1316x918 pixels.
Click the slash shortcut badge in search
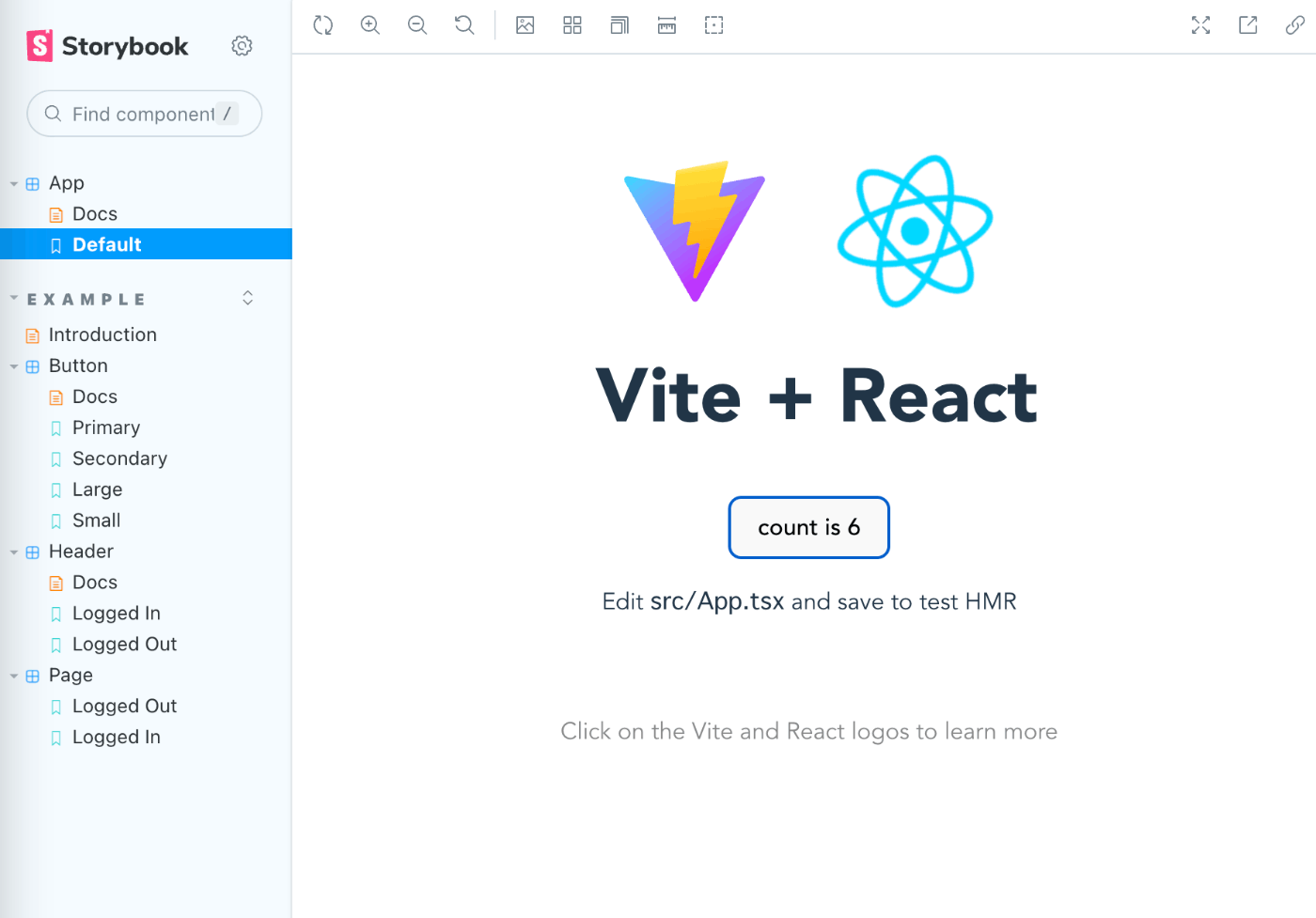tap(227, 114)
